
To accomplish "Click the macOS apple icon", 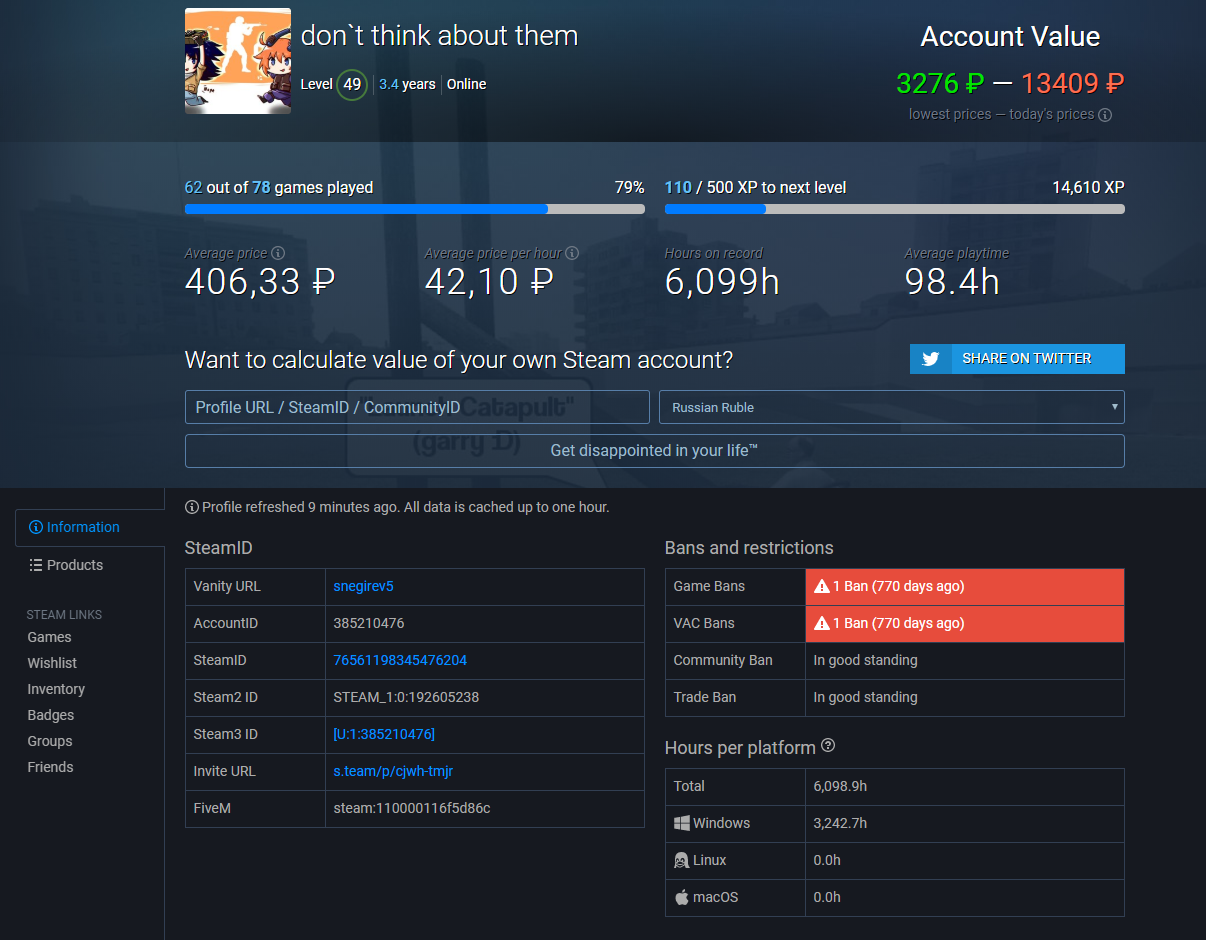I will (682, 897).
